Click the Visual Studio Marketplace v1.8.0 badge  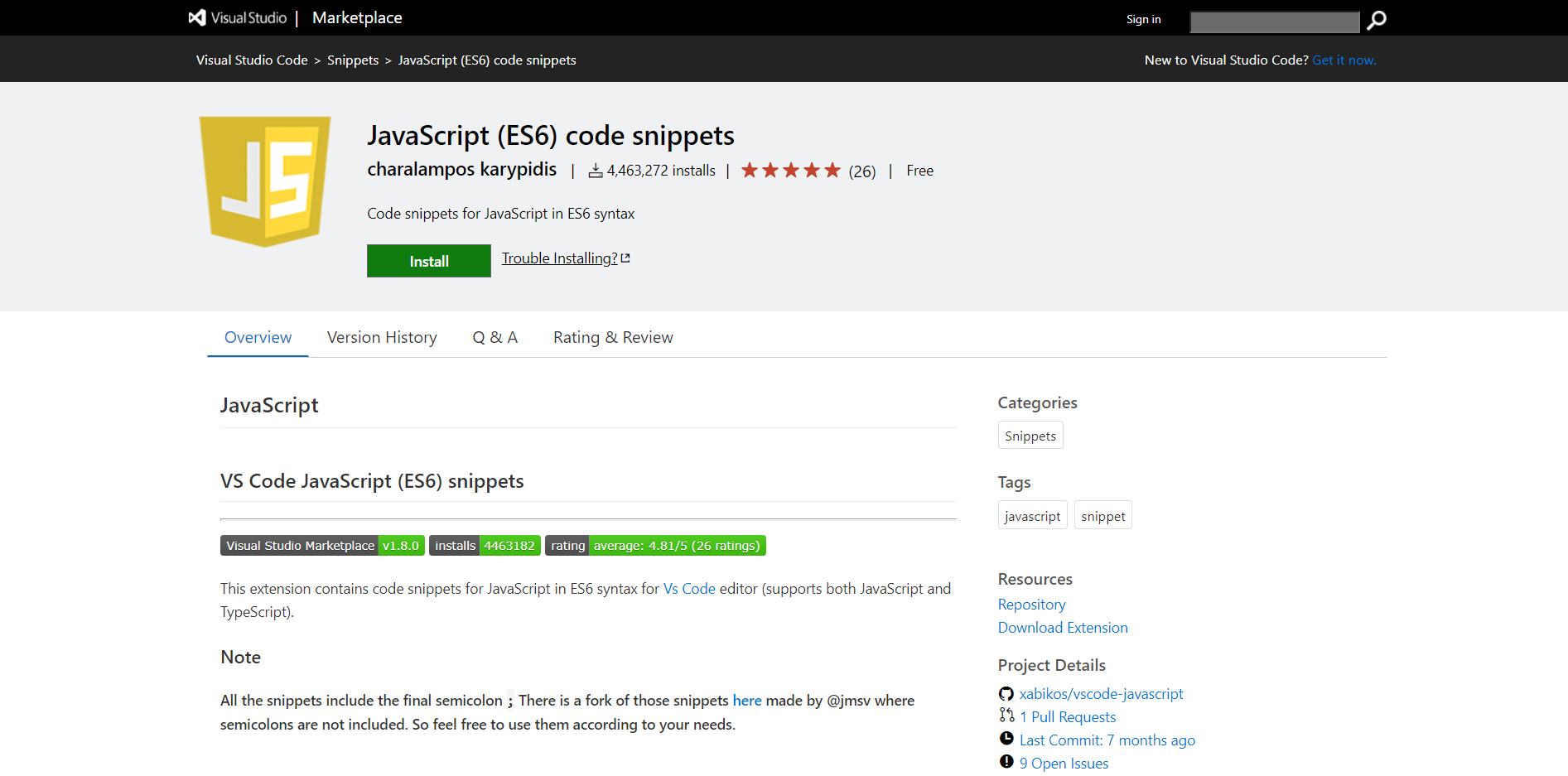pyautogui.click(x=322, y=546)
